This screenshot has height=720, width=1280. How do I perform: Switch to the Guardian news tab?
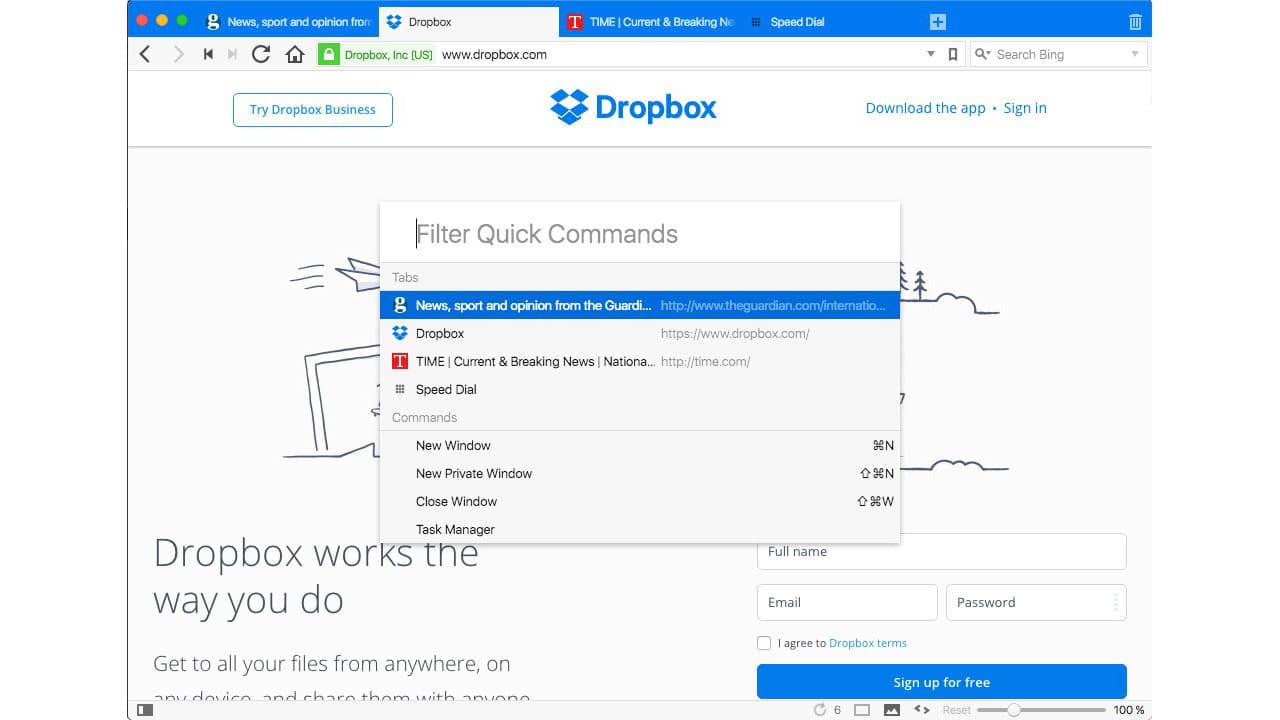click(289, 22)
